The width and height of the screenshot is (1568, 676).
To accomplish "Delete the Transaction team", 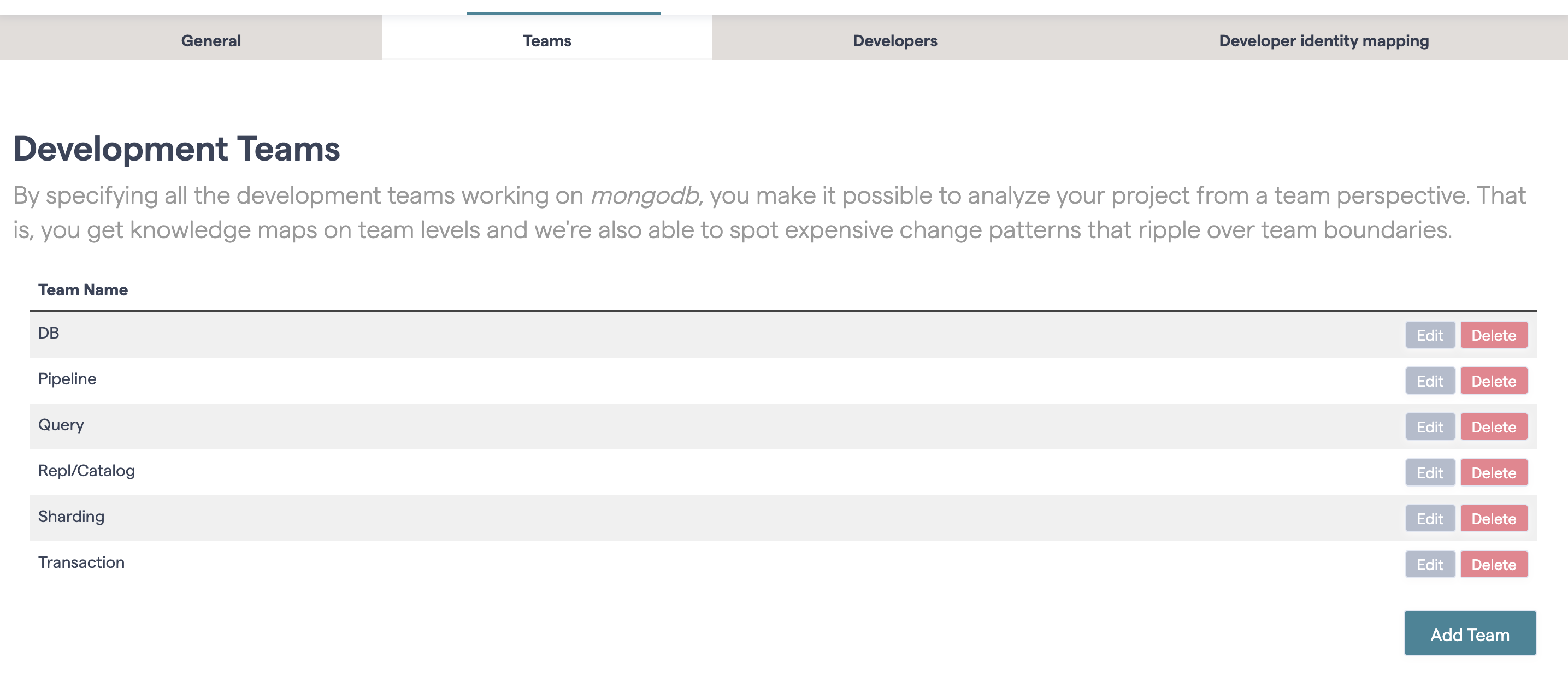I will click(1494, 564).
